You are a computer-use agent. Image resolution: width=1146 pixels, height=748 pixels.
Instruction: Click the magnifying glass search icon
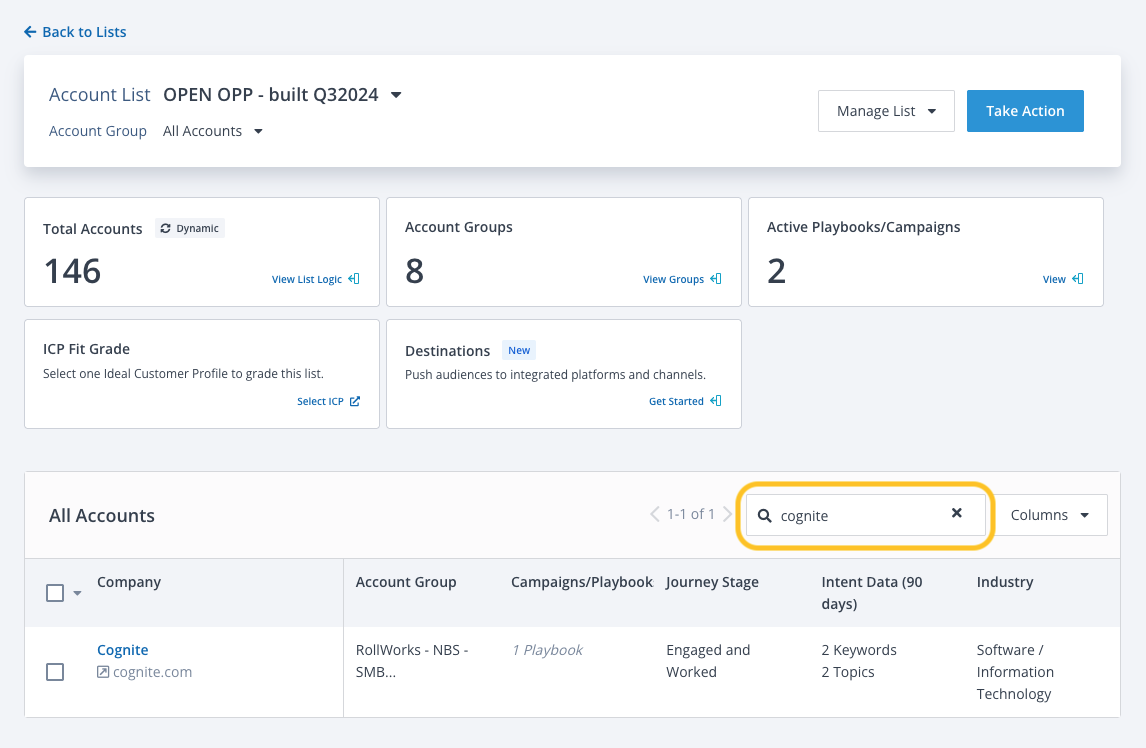765,515
